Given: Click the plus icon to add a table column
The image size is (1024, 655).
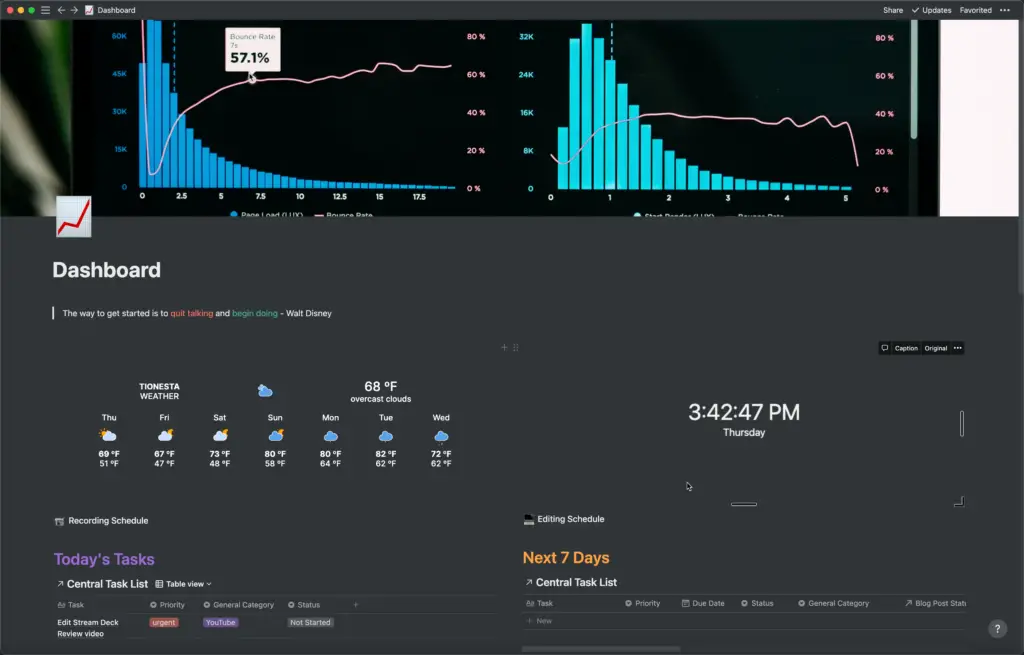Looking at the screenshot, I should pyautogui.click(x=356, y=605).
